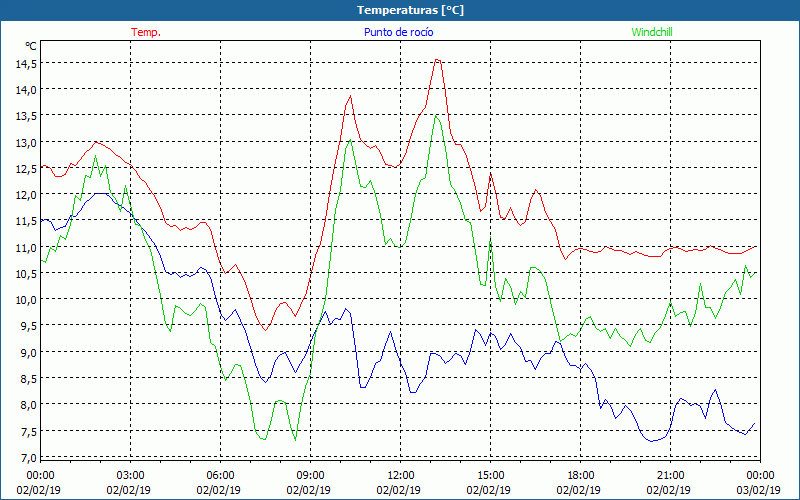Click the 06:00 time axis label

pos(220,475)
